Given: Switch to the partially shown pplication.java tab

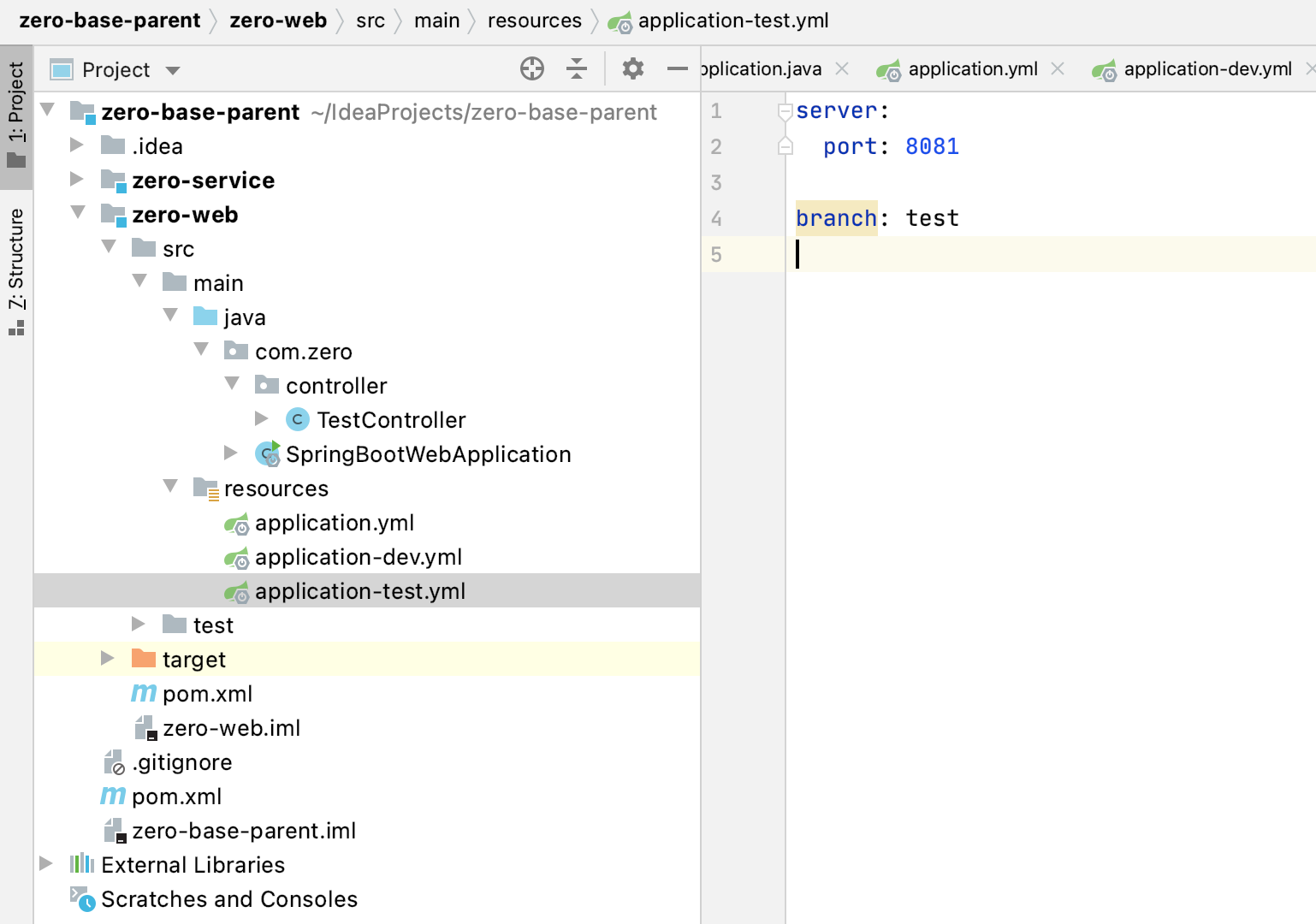Looking at the screenshot, I should (762, 69).
